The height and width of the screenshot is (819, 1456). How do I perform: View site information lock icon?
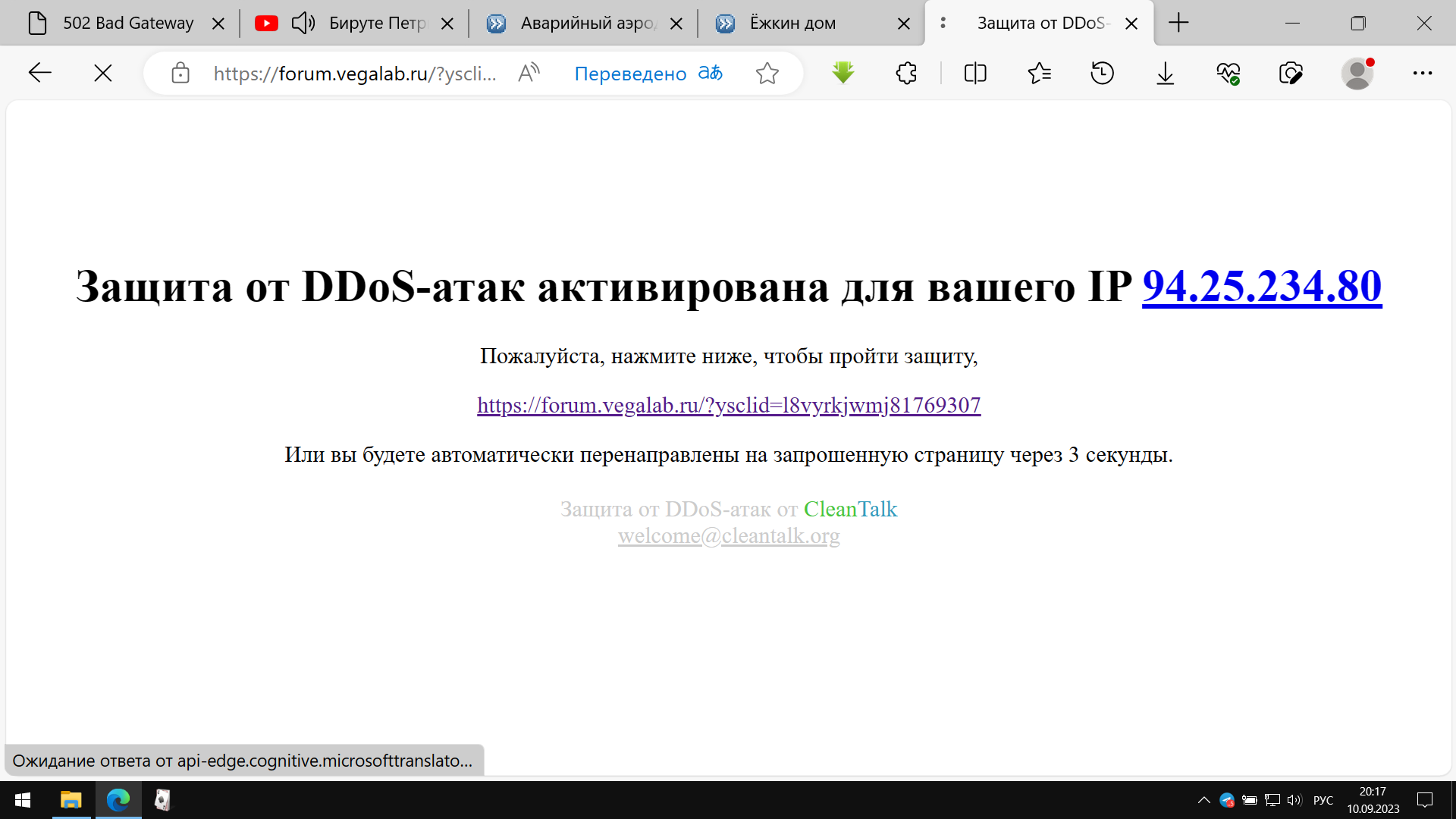180,73
